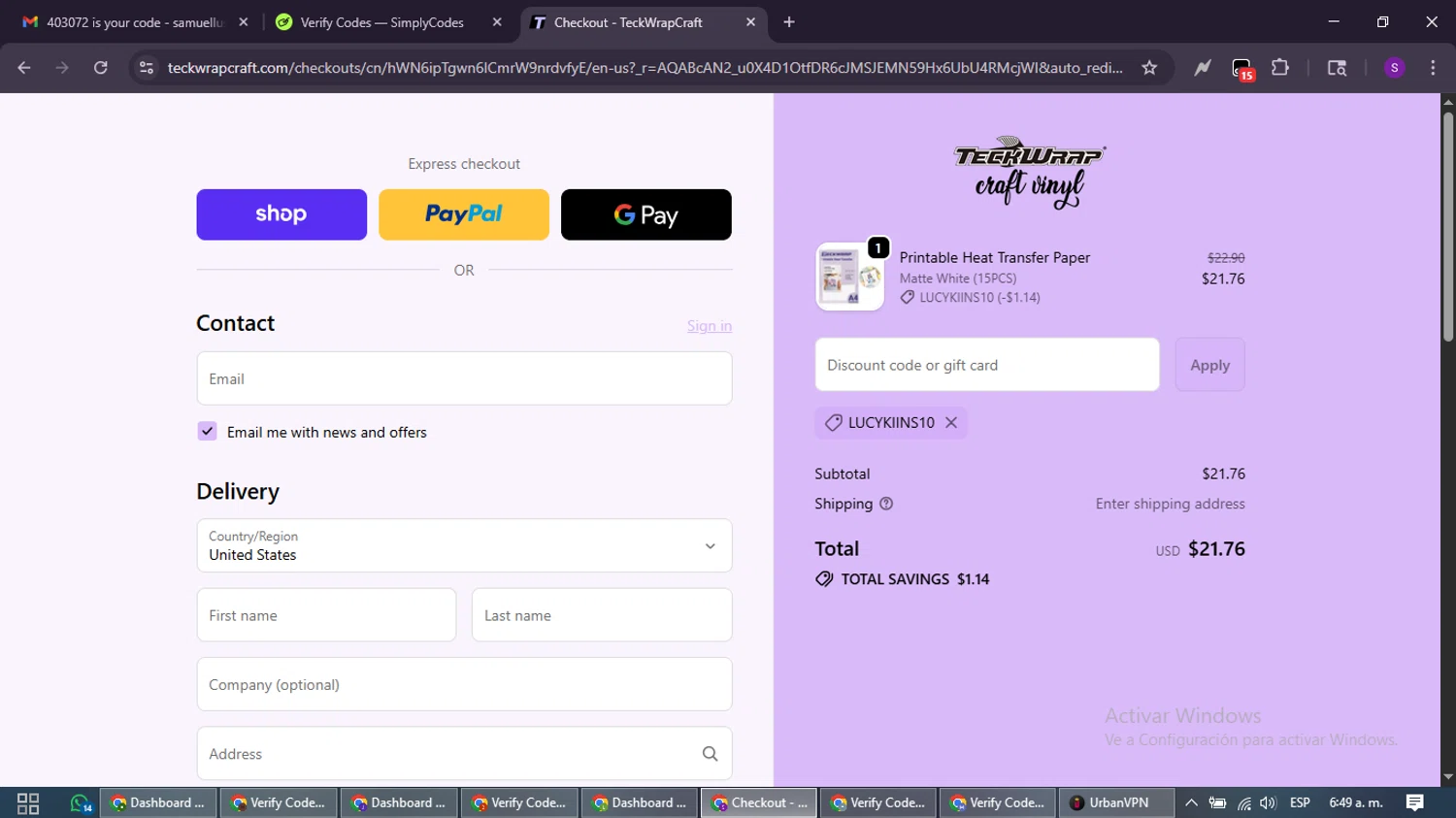Open a new browser tab
Screen dimensions: 1456x818
[789, 22]
